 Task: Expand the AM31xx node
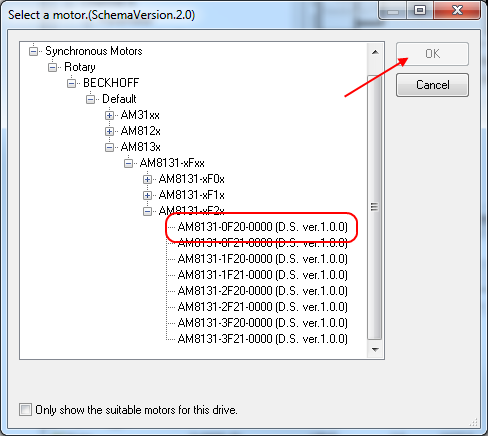click(x=109, y=115)
